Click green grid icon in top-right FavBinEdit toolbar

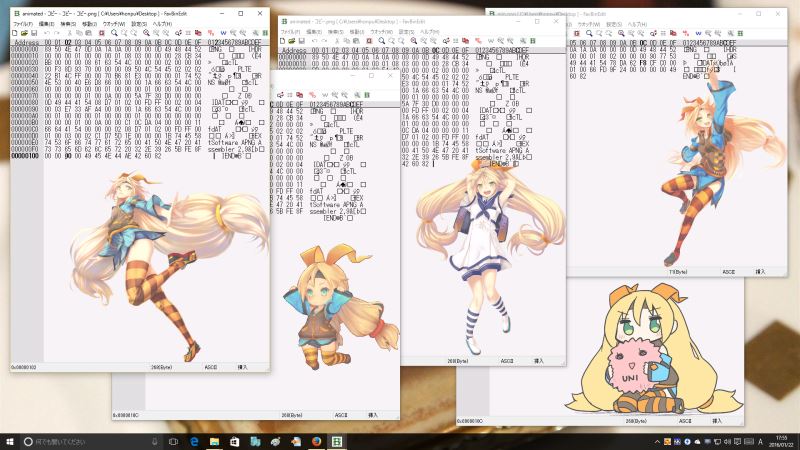(x=739, y=33)
